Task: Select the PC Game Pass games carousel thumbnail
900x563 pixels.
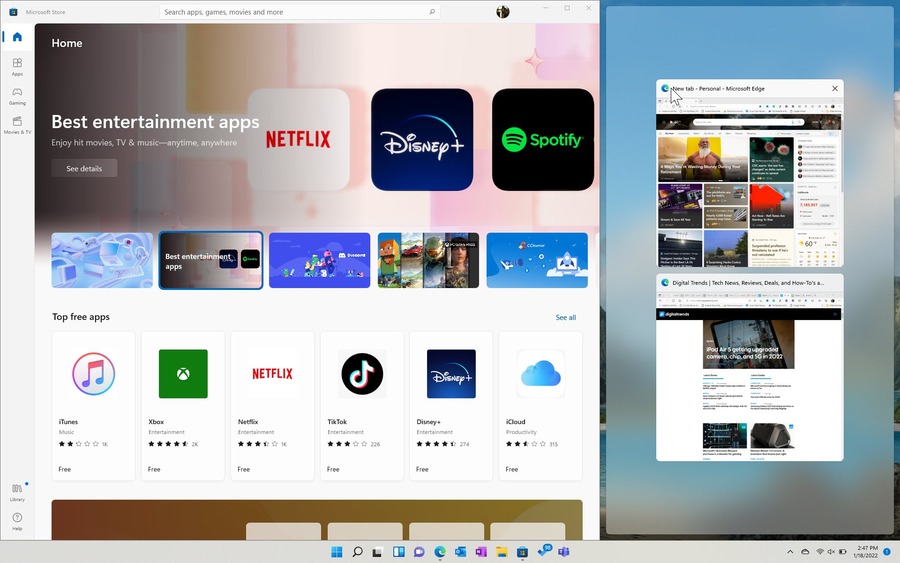Action: click(428, 260)
